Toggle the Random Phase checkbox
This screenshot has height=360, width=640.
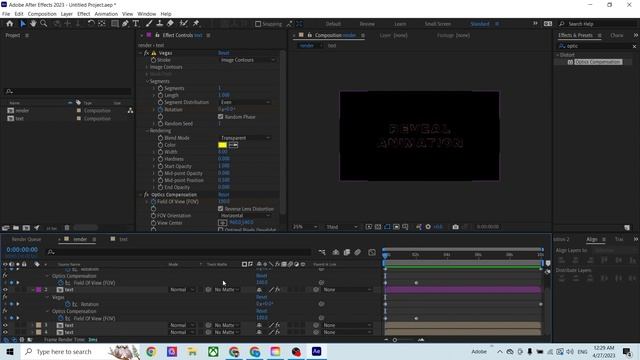pyautogui.click(x=221, y=117)
